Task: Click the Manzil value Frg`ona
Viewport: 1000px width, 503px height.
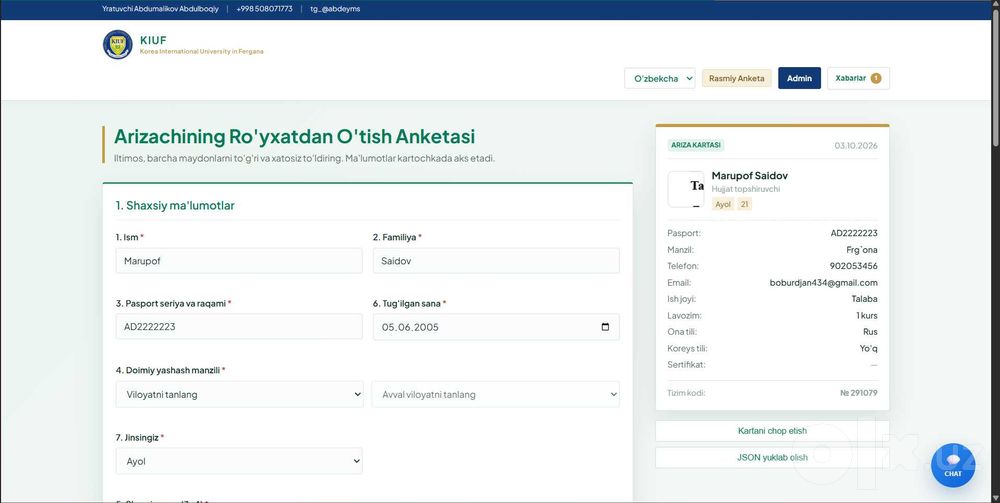Action: [862, 250]
